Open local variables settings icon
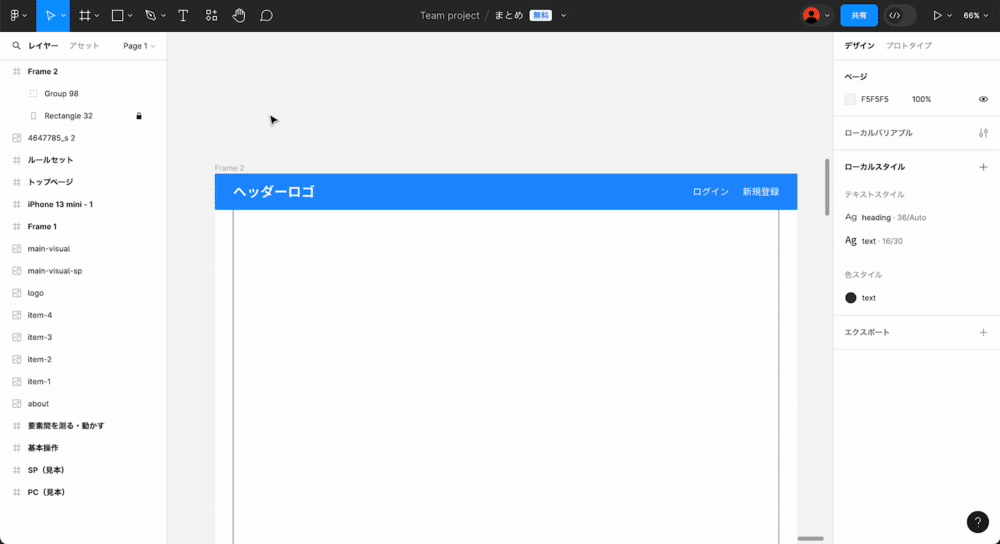Screen dimensions: 1000x544 coord(983,133)
